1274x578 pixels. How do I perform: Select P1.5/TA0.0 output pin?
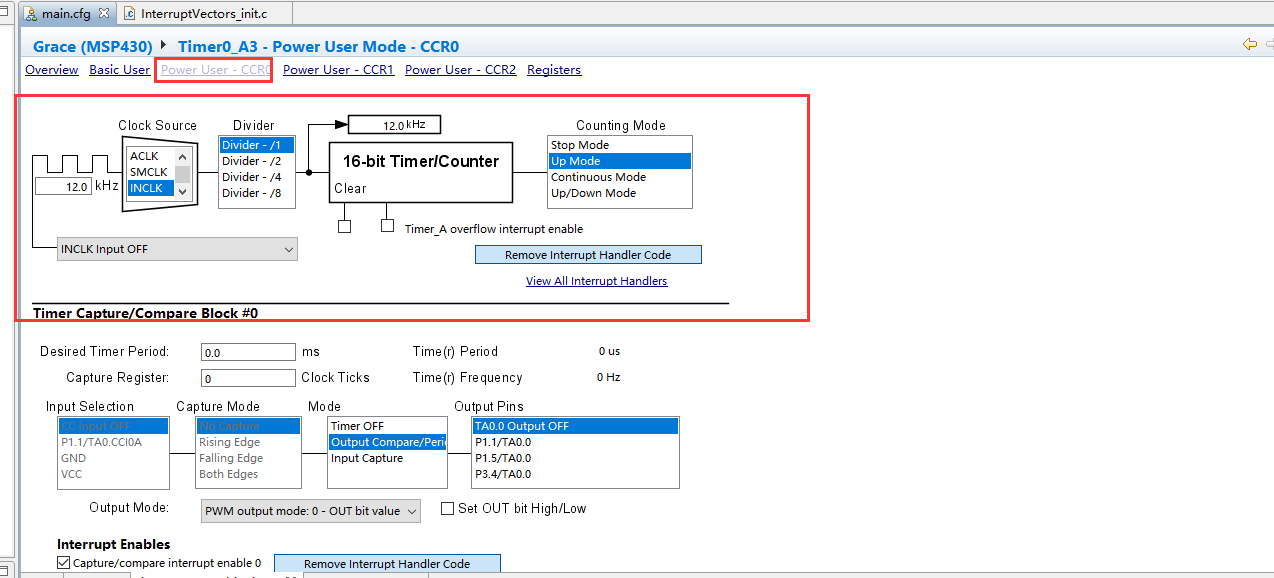575,458
